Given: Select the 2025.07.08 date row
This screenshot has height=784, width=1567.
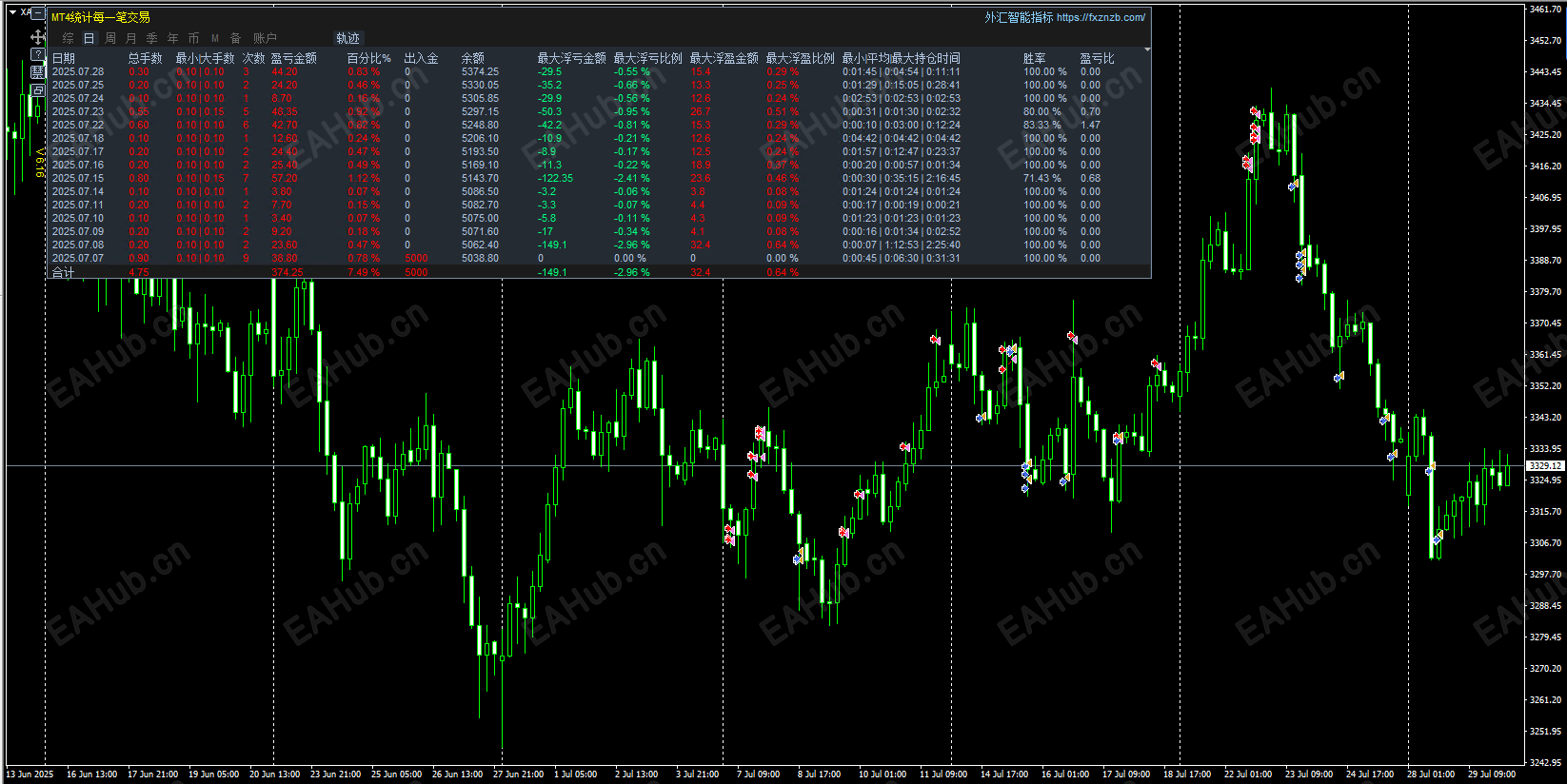Looking at the screenshot, I should (78, 245).
